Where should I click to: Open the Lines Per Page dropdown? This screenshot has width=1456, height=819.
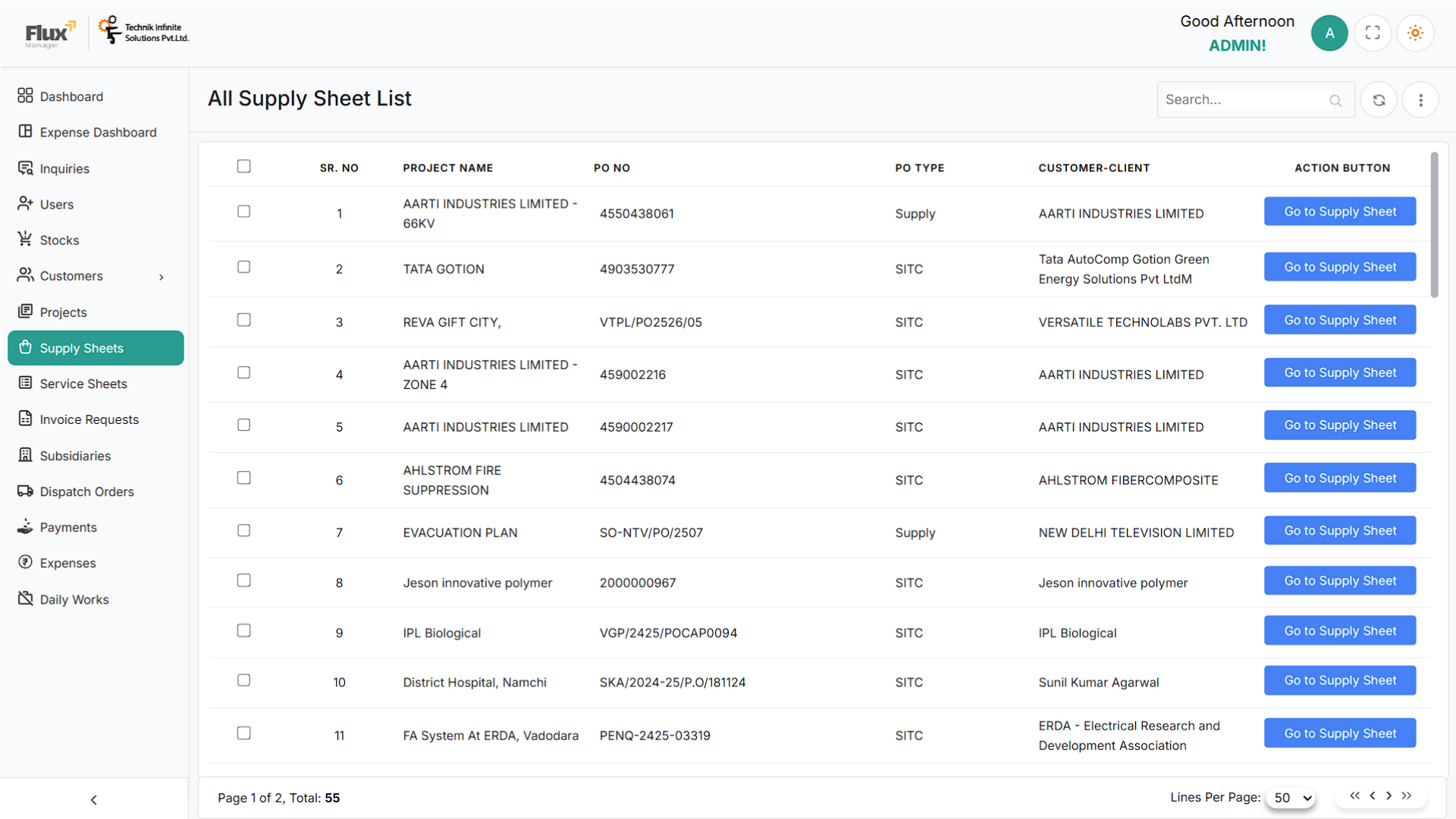(1291, 798)
